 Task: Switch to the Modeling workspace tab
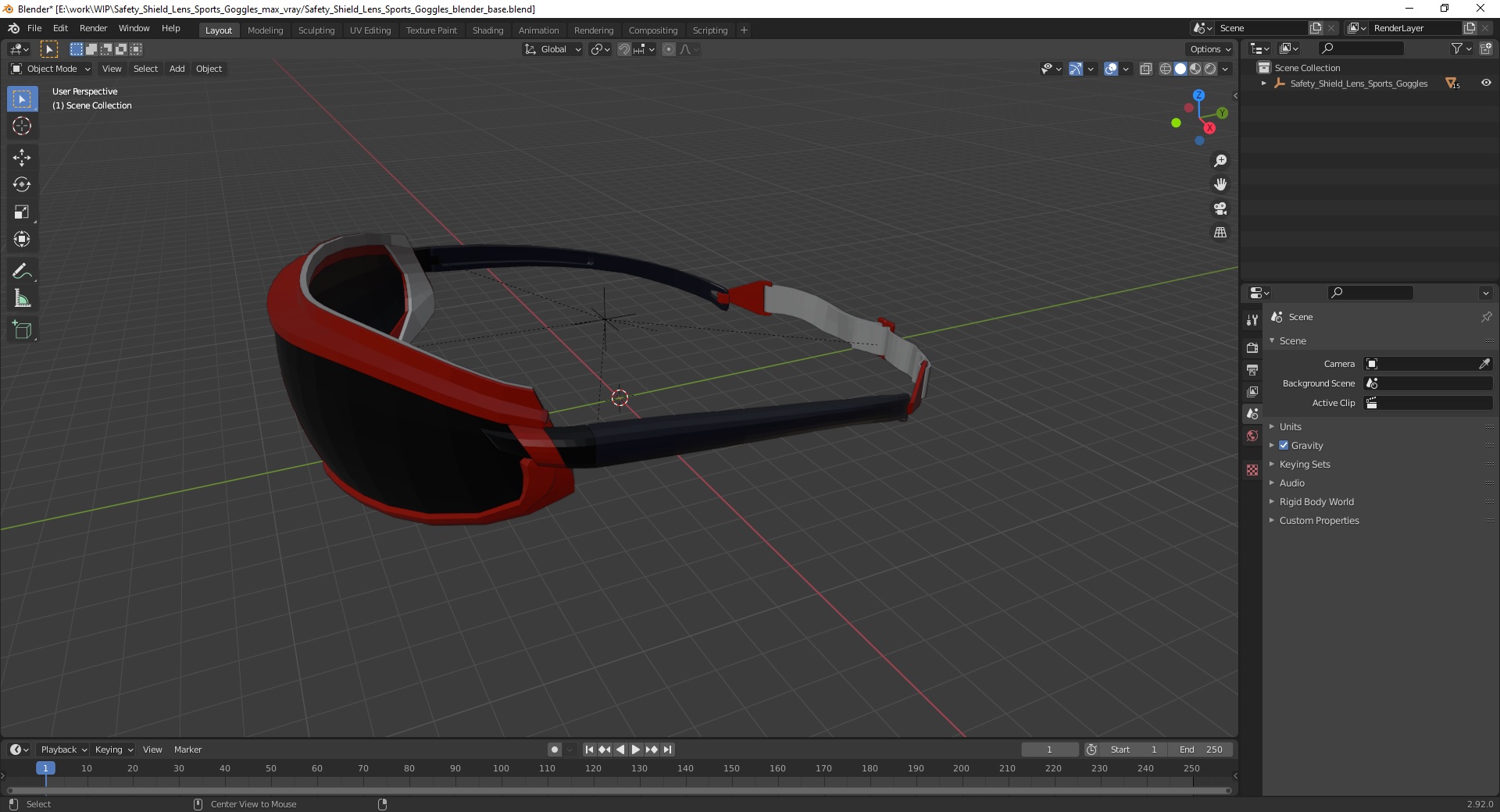(x=265, y=30)
